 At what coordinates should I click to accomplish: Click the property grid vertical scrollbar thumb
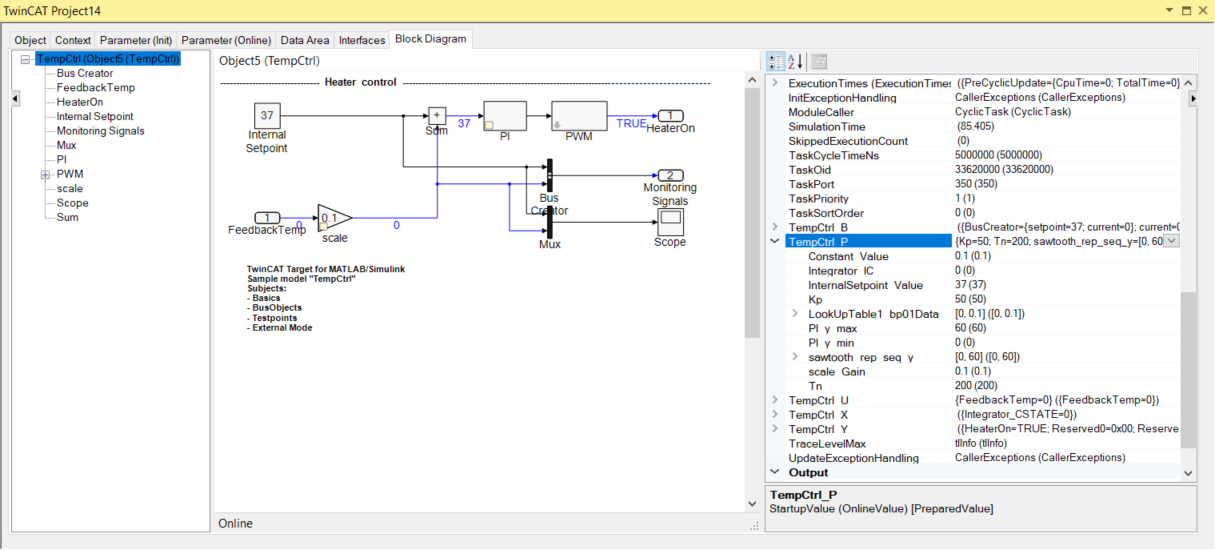coord(1188,370)
